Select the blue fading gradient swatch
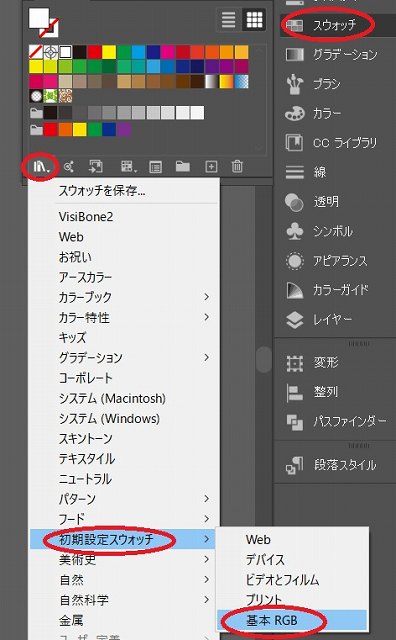 pyautogui.click(x=241, y=81)
